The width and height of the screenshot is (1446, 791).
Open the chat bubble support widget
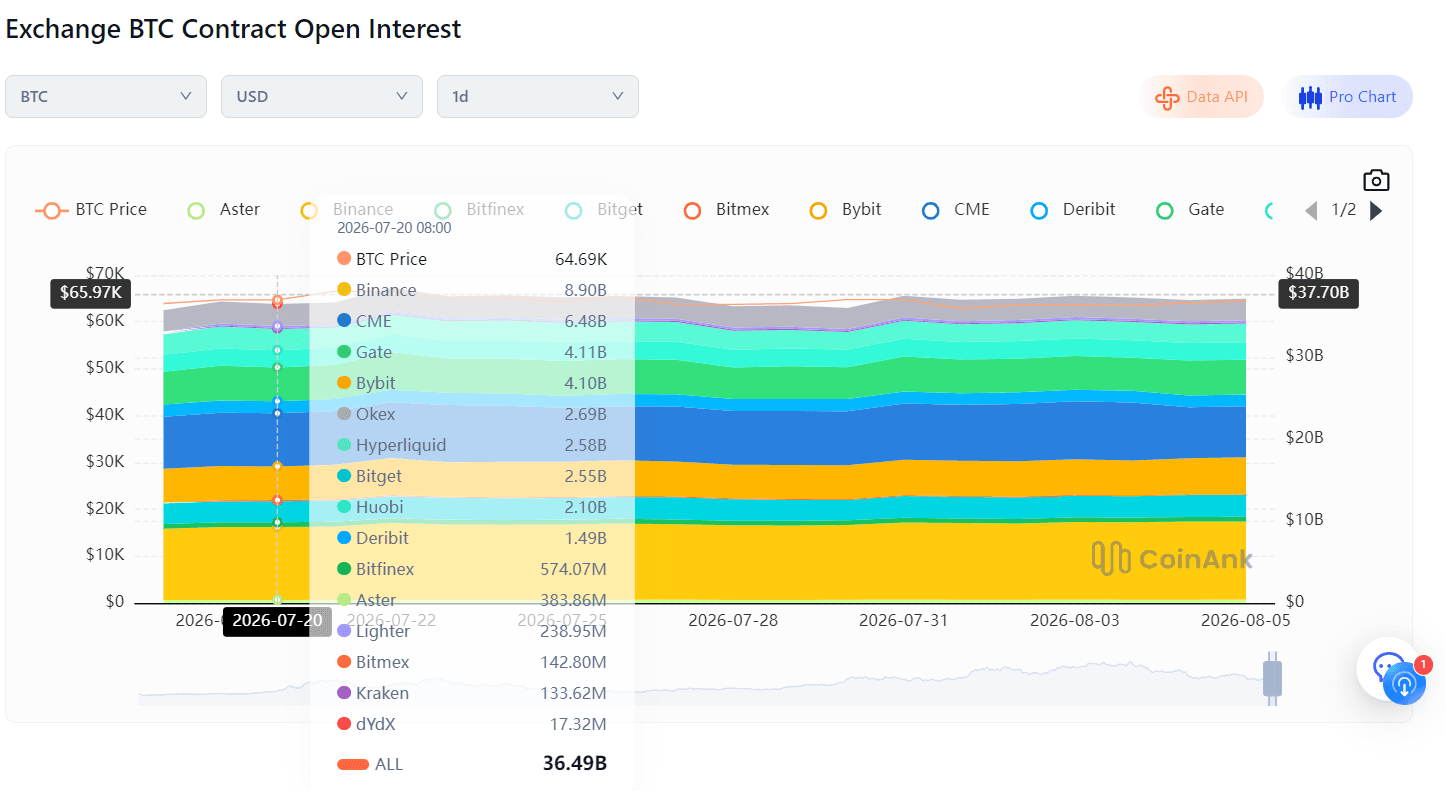coord(1386,667)
